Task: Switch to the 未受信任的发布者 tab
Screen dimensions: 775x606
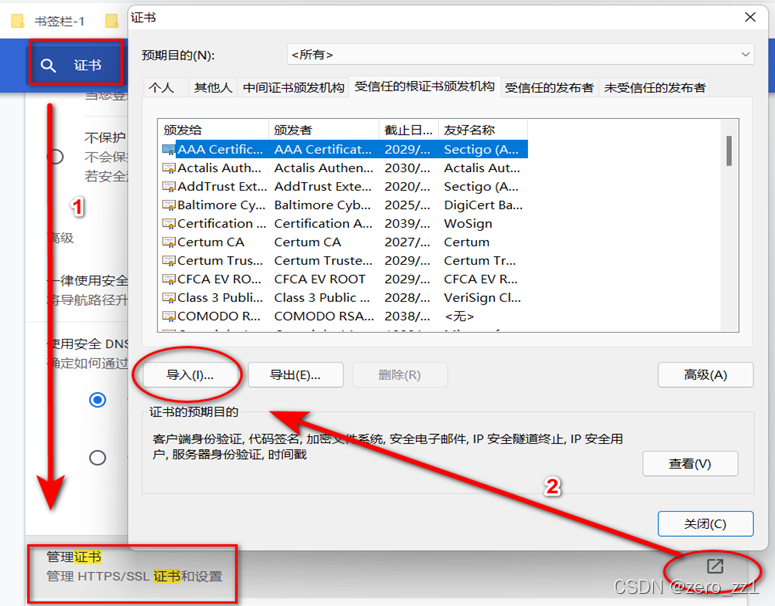Action: [x=654, y=88]
